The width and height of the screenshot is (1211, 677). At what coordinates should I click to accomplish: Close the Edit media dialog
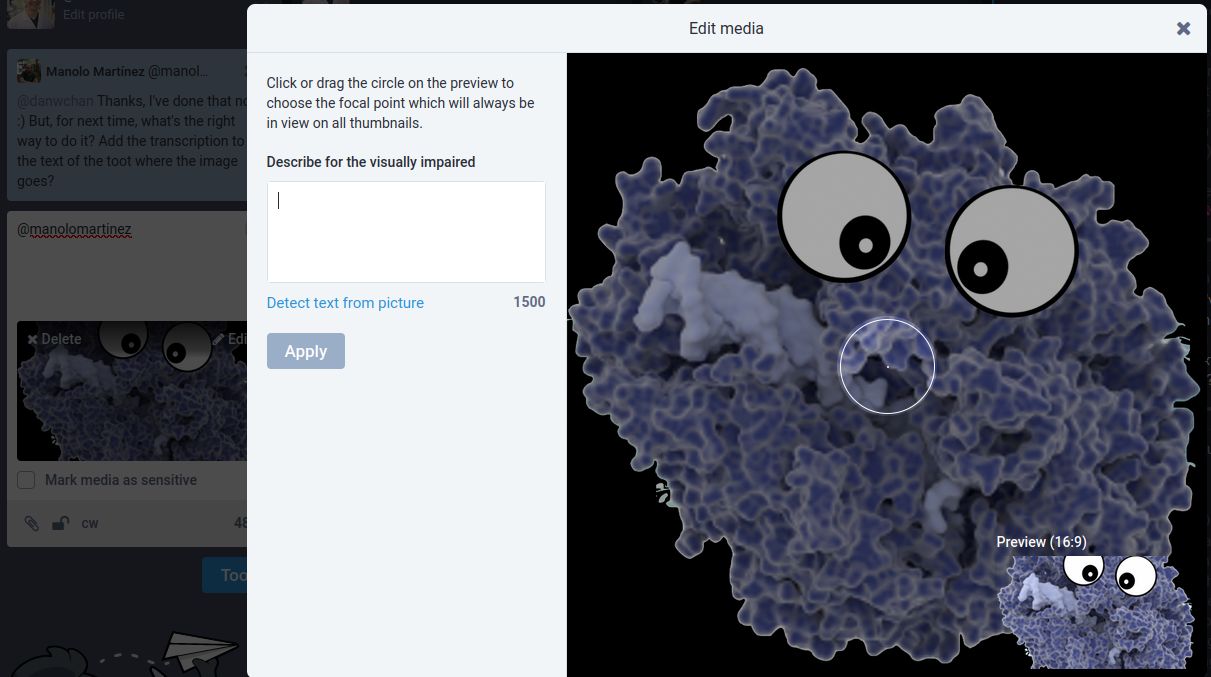click(1183, 29)
